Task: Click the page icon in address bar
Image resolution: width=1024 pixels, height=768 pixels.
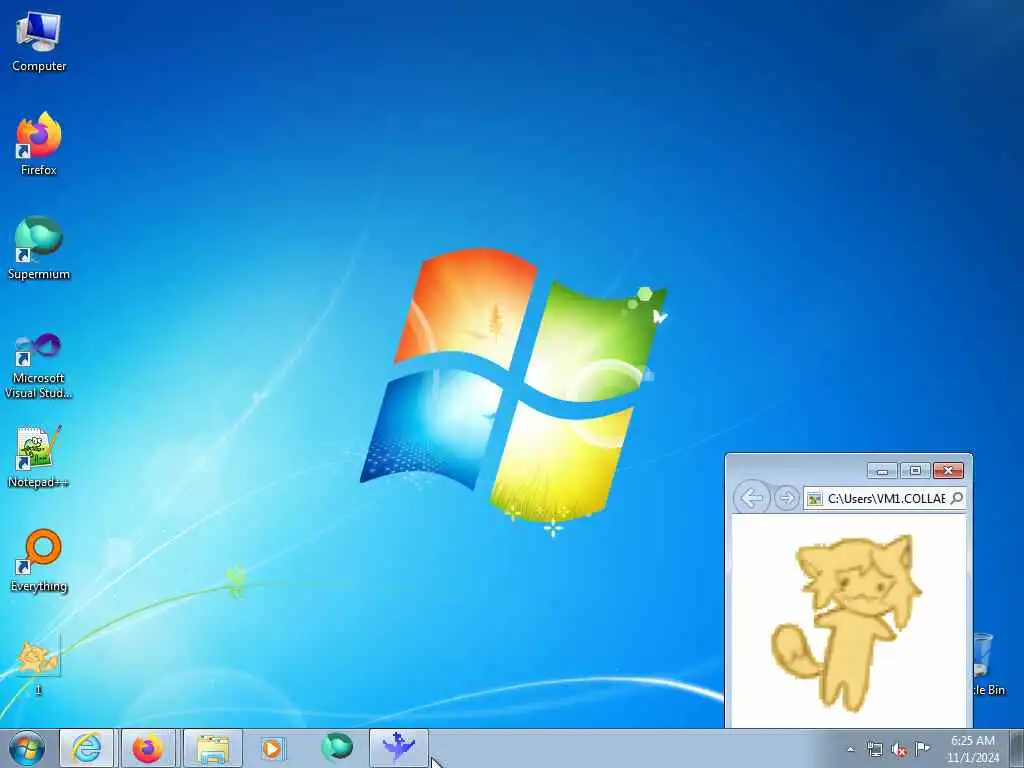Action: coord(814,499)
